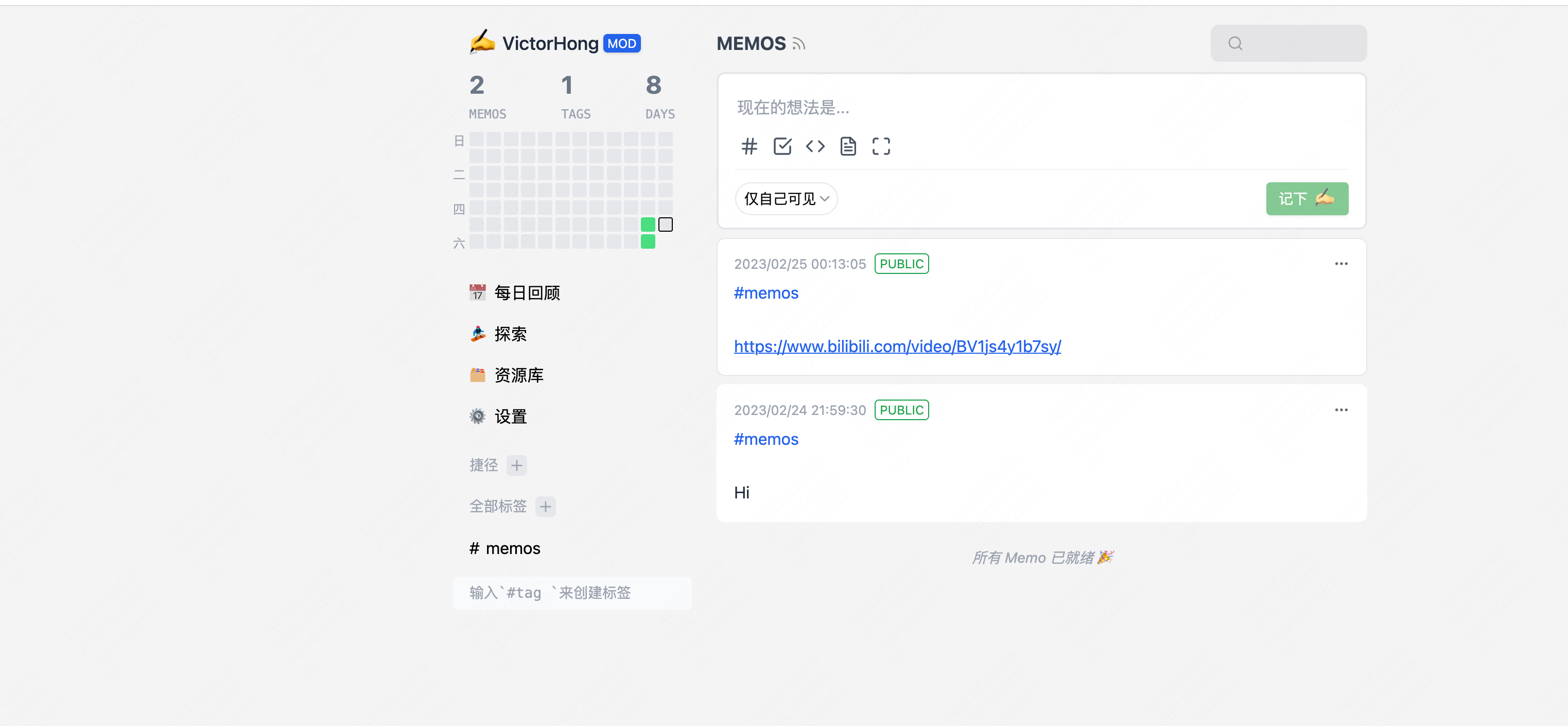This screenshot has width=1568, height=726.
Task: Open 资源库 resources page
Action: [518, 375]
